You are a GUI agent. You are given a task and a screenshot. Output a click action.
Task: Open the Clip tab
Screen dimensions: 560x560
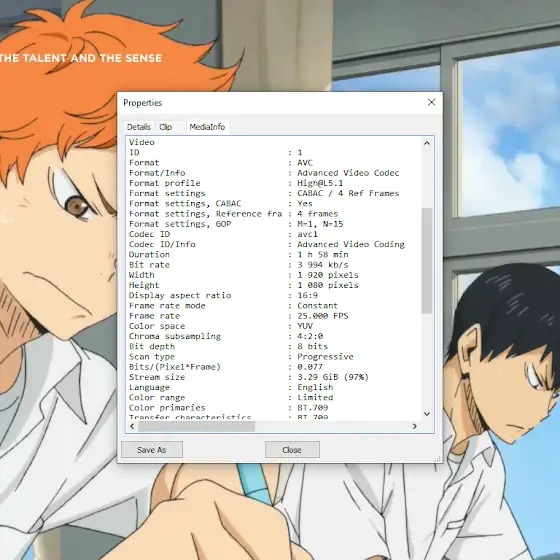tap(165, 127)
